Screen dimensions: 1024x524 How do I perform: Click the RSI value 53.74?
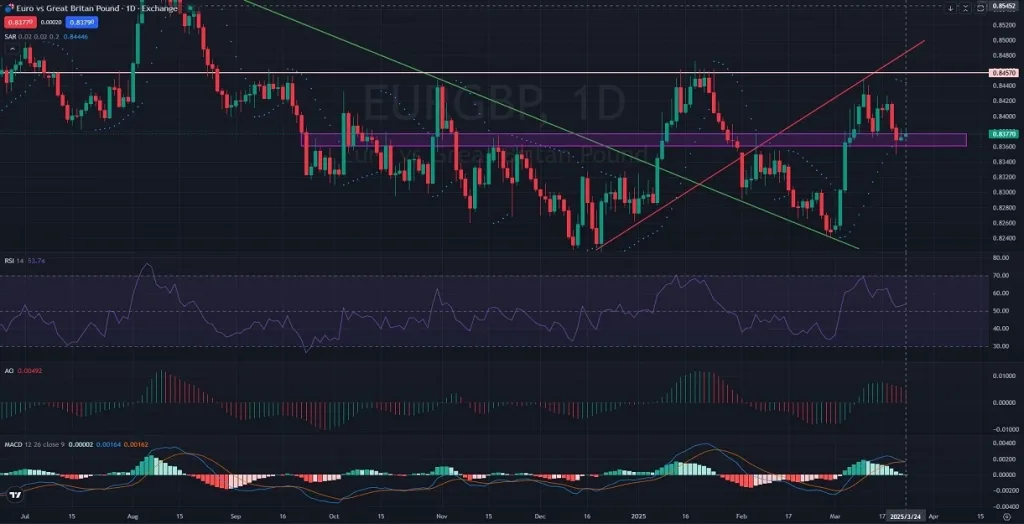36,261
